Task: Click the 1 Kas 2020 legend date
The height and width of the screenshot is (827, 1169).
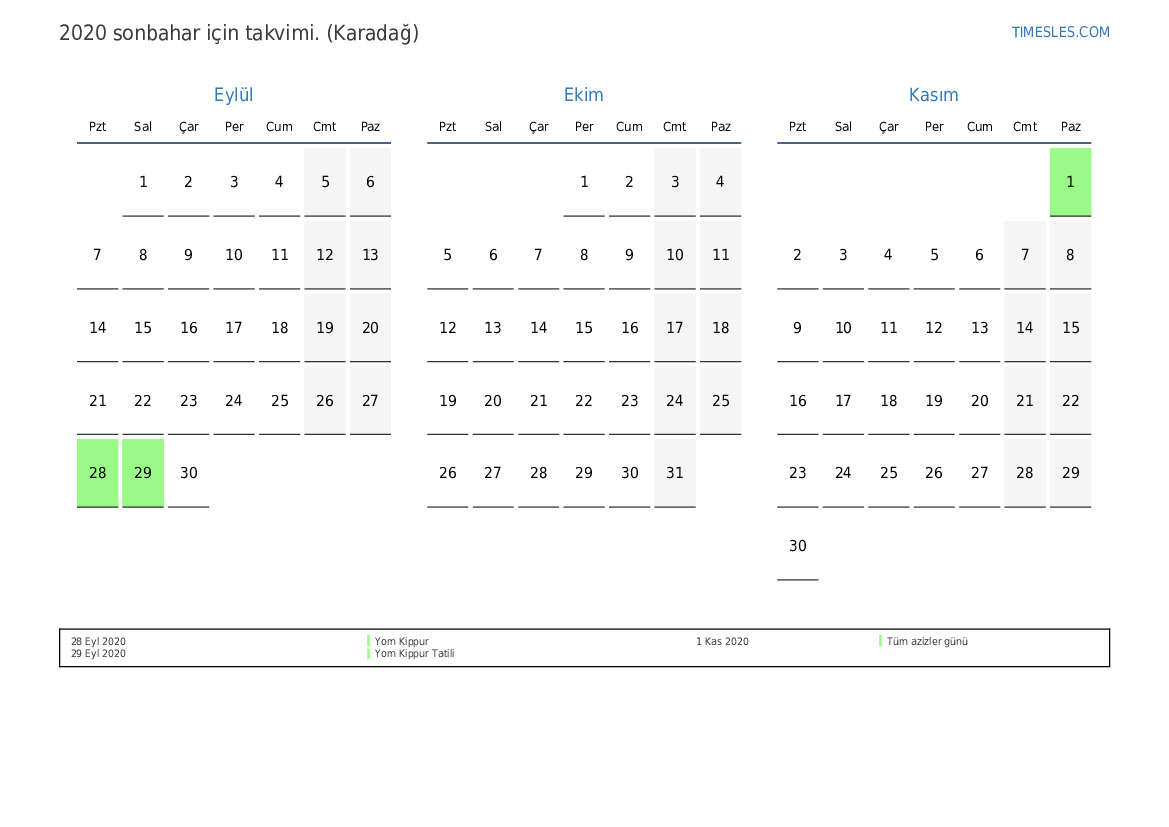Action: click(x=722, y=642)
